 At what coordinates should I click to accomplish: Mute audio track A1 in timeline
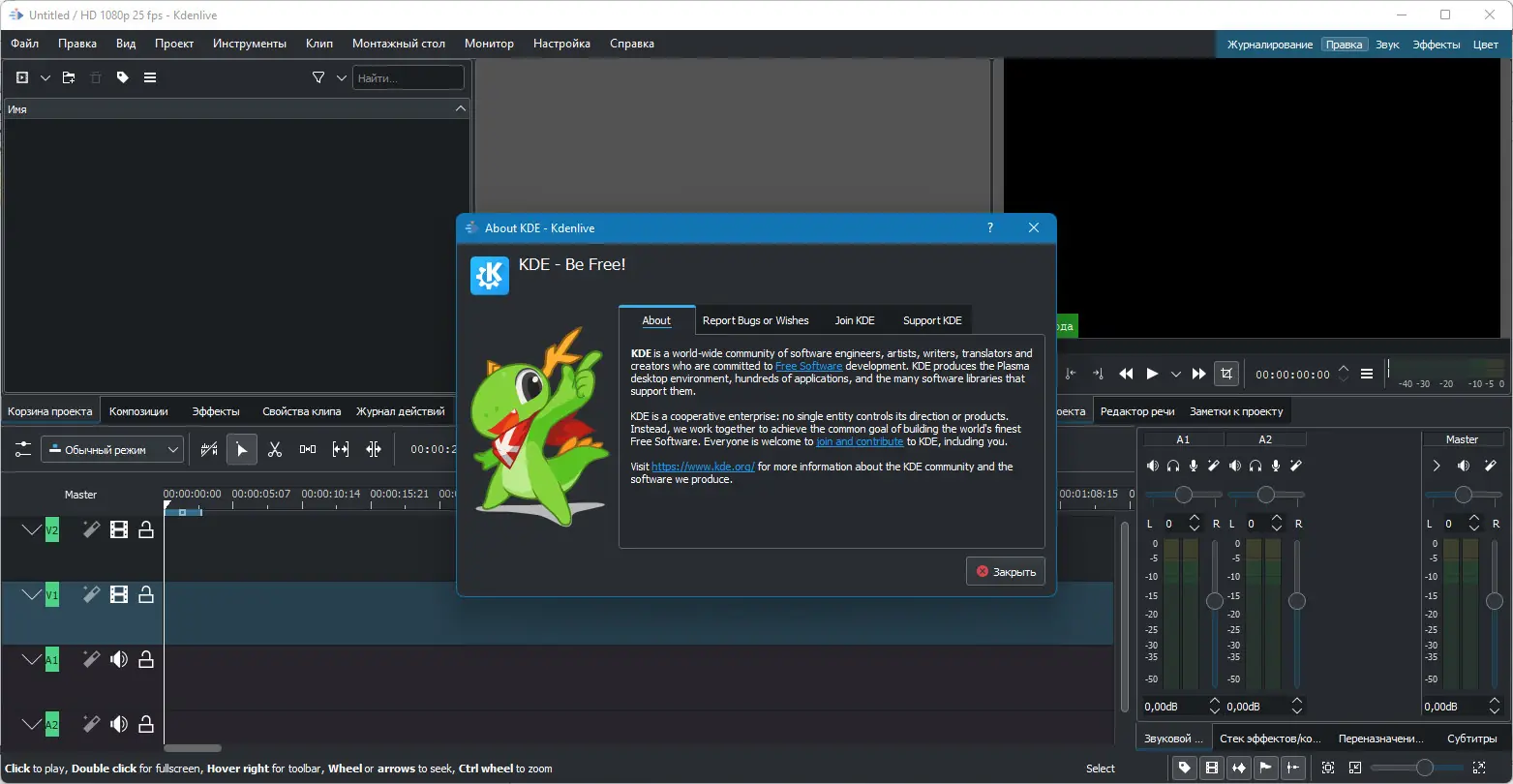click(119, 659)
